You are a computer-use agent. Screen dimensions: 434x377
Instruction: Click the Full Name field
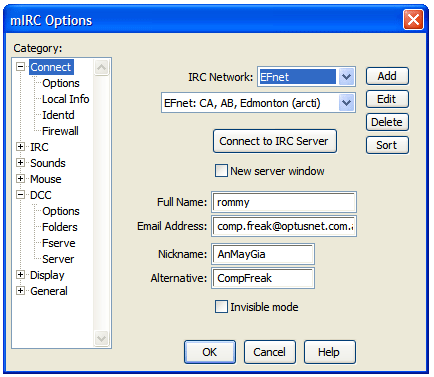[284, 202]
